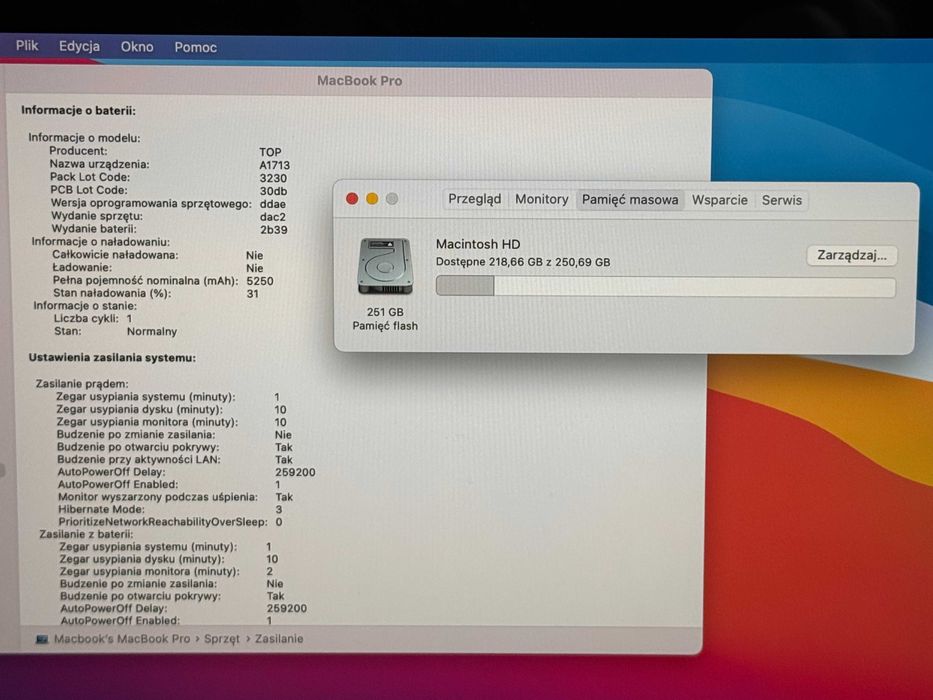
Task: Select the Hibernate Mode row
Action: click(170, 510)
